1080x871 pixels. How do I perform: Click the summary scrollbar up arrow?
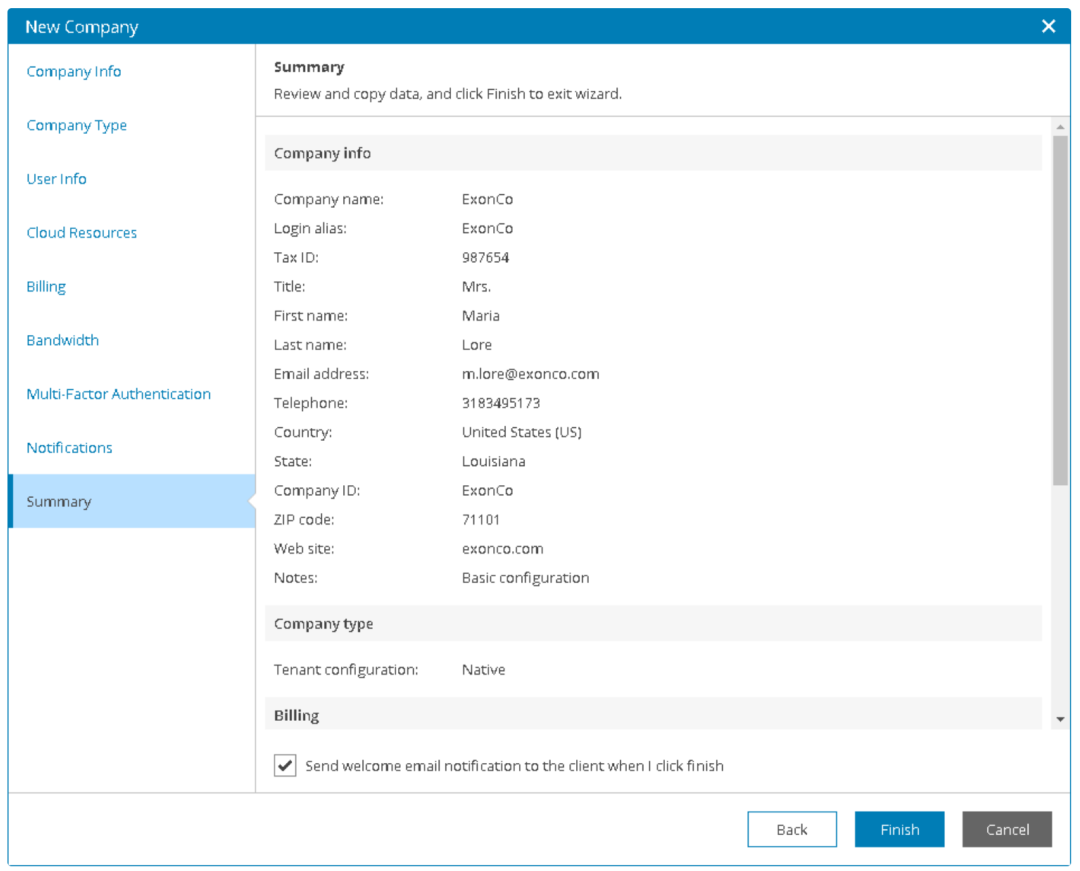point(1060,126)
